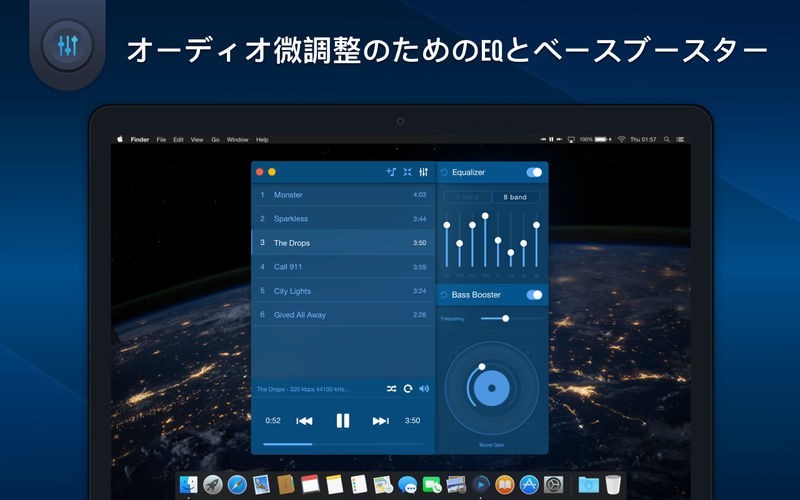The image size is (800, 500).
Task: Disable the Bass Booster switch
Action: tap(534, 295)
